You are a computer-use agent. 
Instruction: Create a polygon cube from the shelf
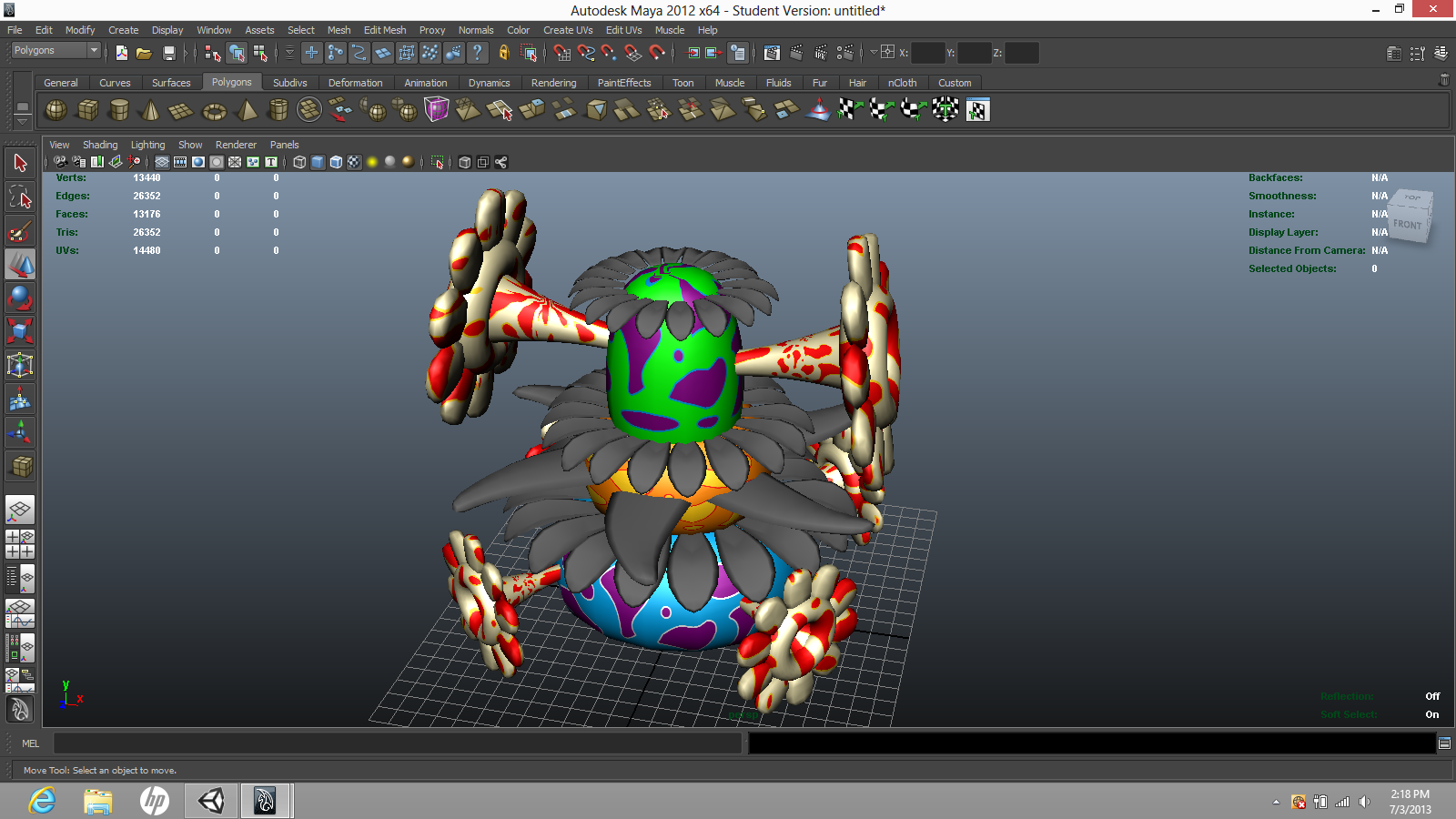[88, 110]
